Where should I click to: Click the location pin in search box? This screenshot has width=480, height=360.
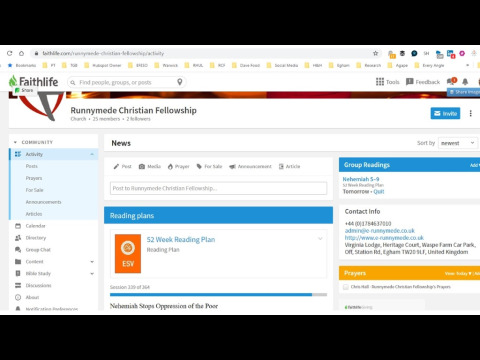[180, 82]
